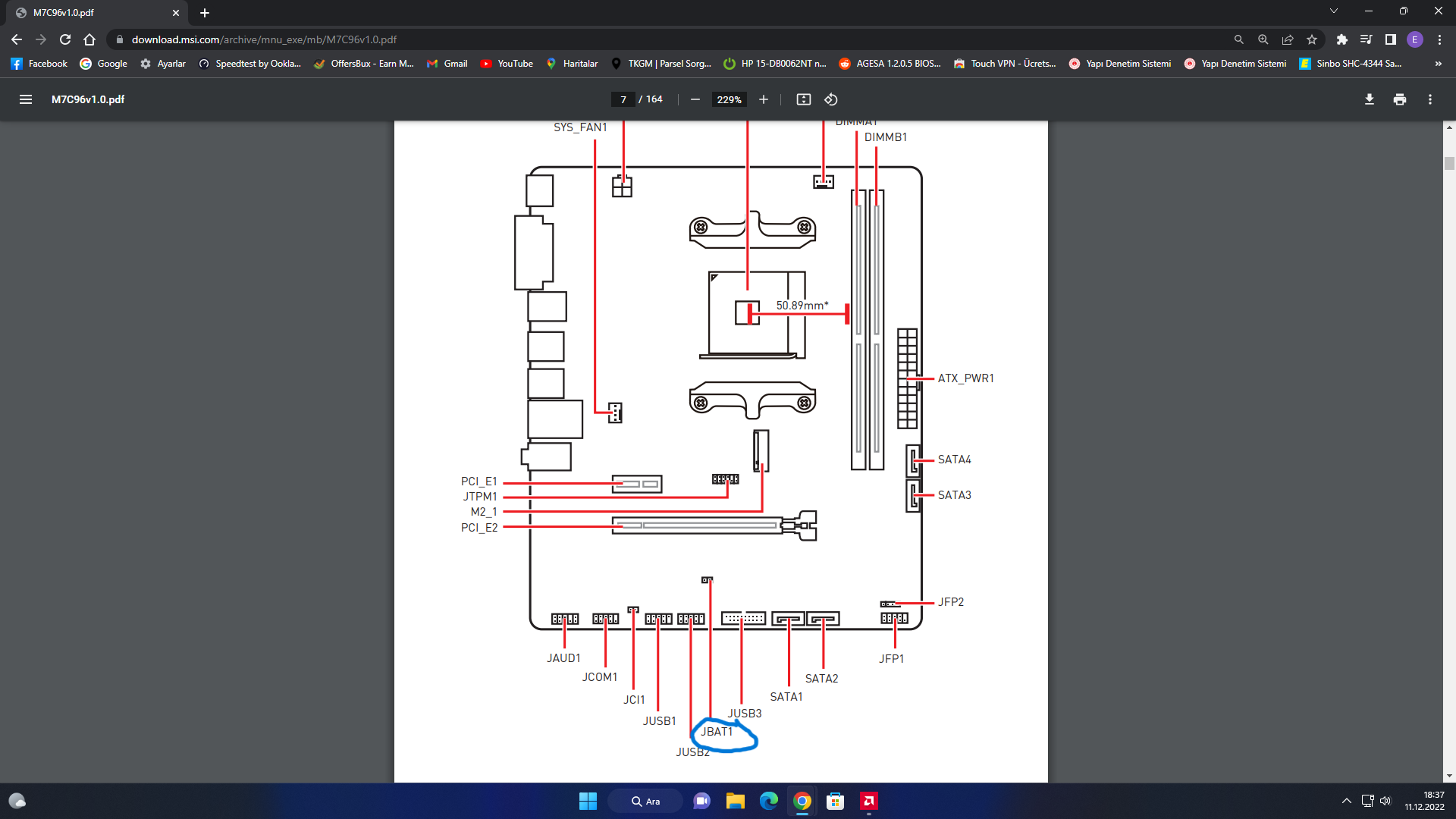Open File Explorer from the taskbar
1456x819 pixels.
tap(735, 801)
